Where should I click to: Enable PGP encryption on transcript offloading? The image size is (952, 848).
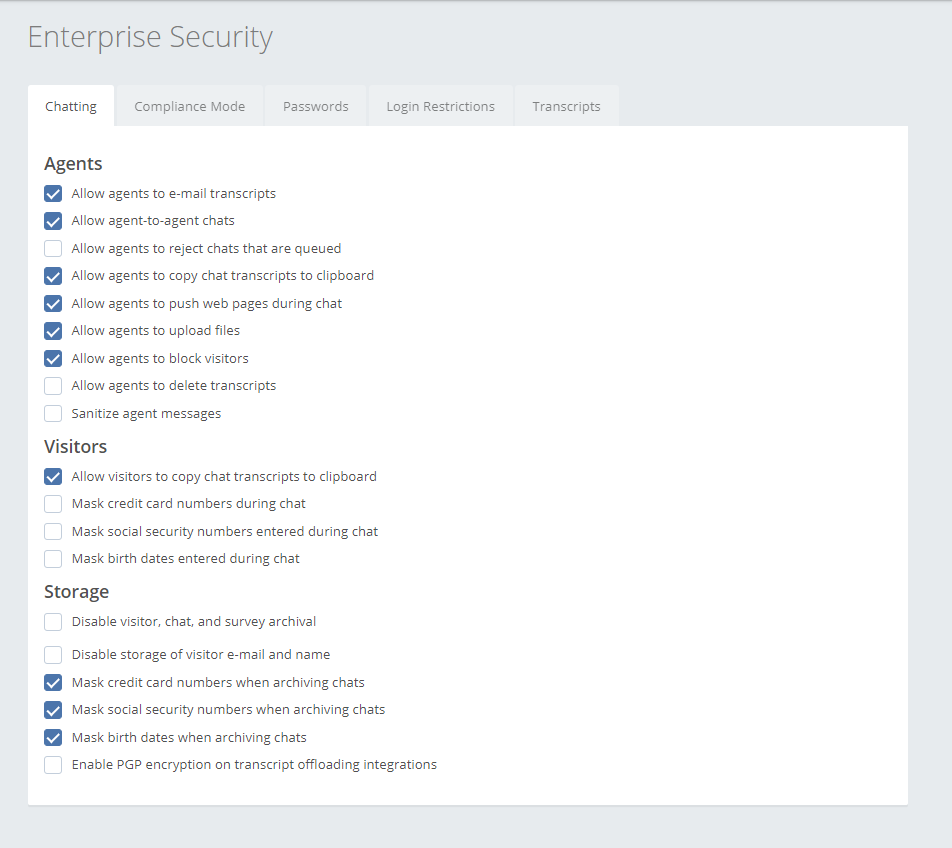tap(53, 765)
